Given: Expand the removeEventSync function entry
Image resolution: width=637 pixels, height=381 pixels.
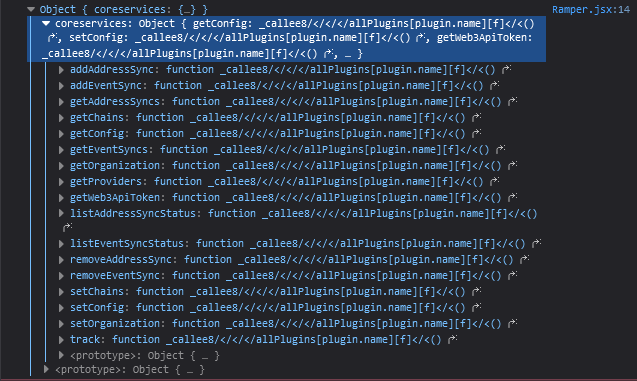Looking at the screenshot, I should [61, 276].
